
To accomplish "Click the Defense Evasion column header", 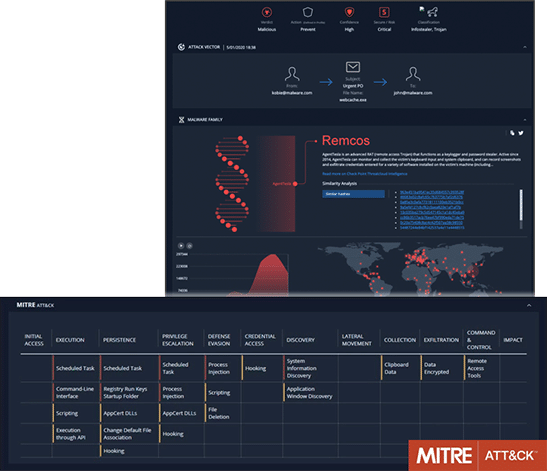I will tap(219, 340).
